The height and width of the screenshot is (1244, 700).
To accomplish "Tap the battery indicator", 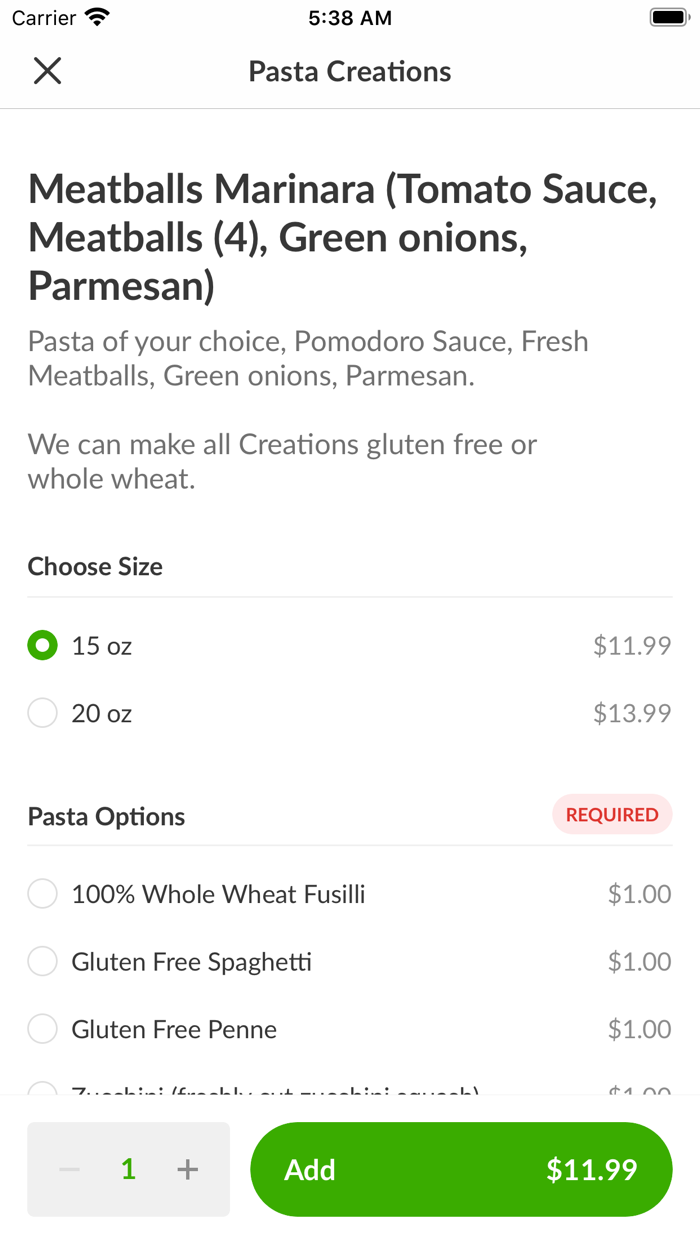I will click(x=664, y=16).
